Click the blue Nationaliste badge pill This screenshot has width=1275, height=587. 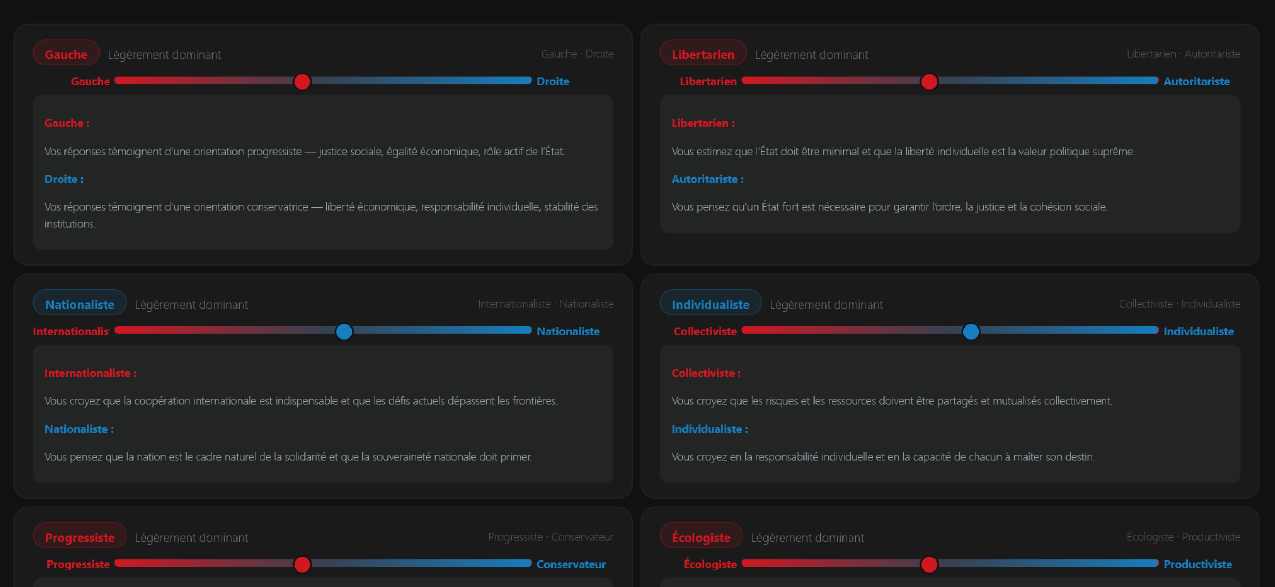[80, 304]
